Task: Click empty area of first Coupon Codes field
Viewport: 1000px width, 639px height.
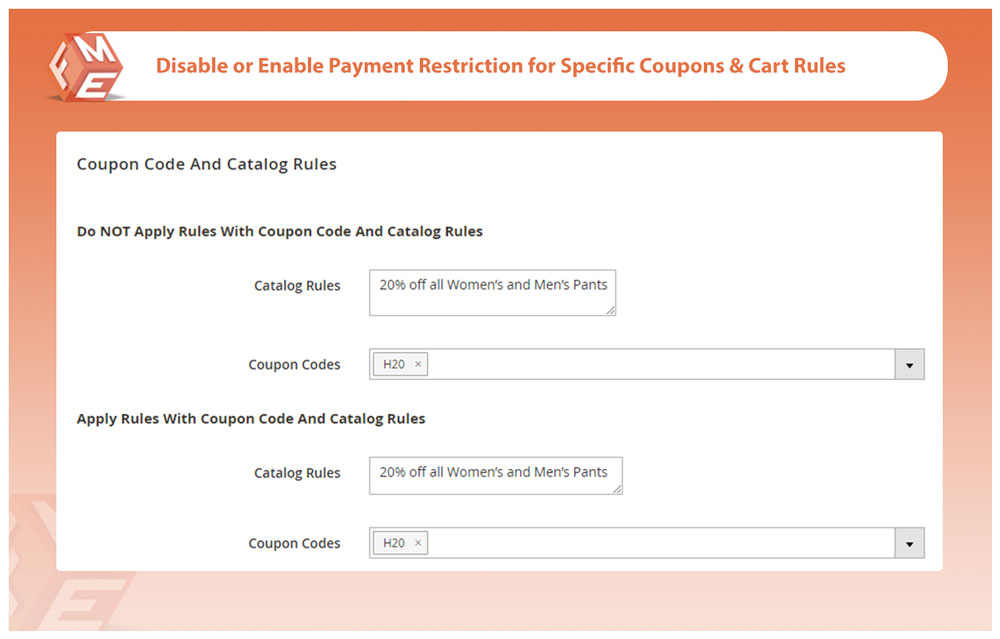Action: (x=660, y=365)
